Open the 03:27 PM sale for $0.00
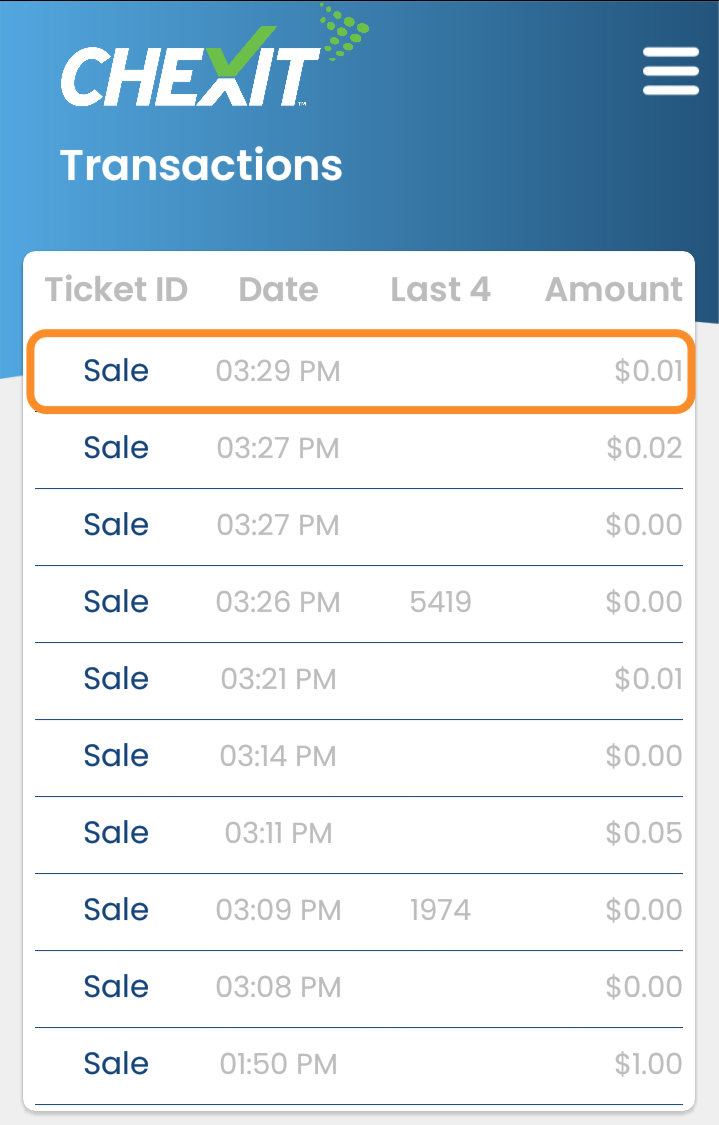Screen dimensions: 719x1125 pos(359,526)
